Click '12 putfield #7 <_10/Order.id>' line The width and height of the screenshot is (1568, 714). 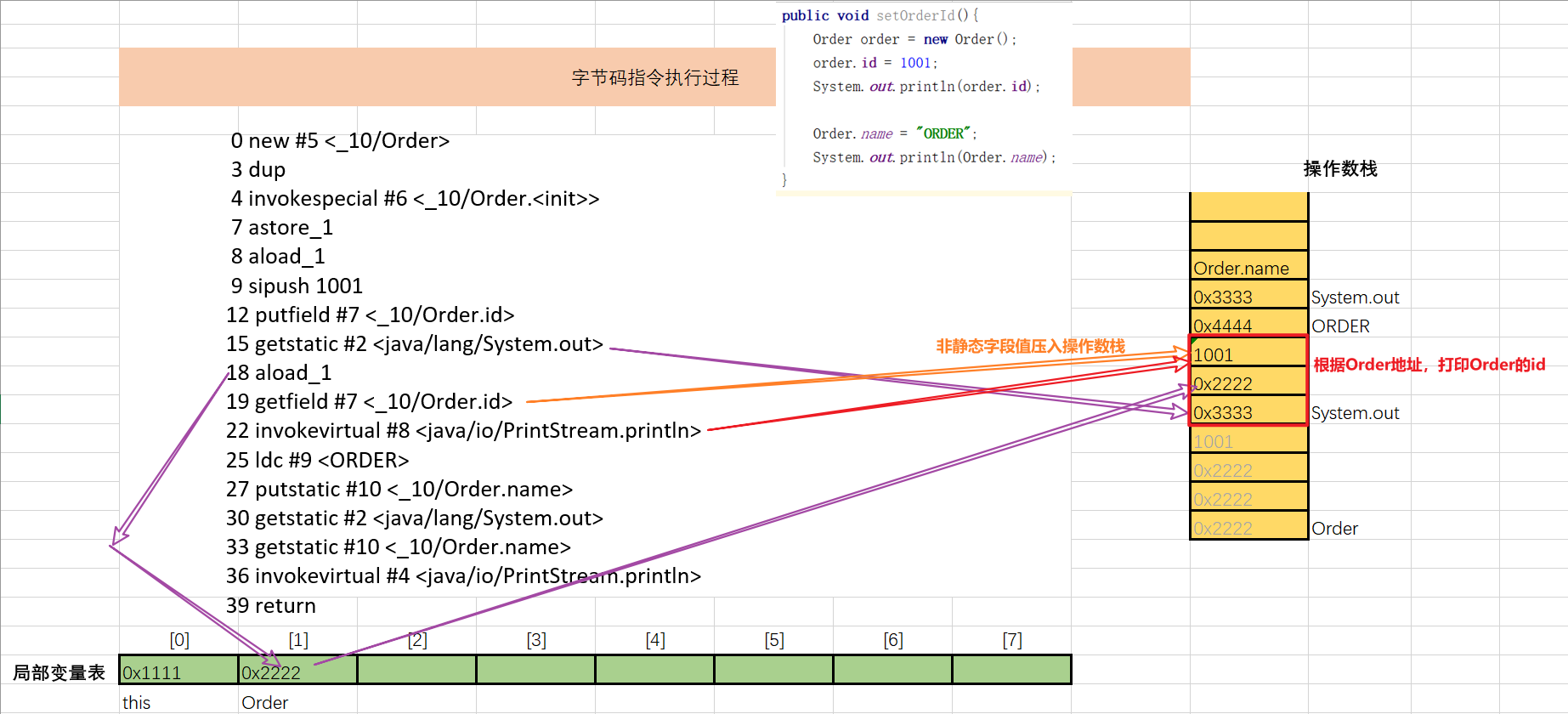[371, 315]
